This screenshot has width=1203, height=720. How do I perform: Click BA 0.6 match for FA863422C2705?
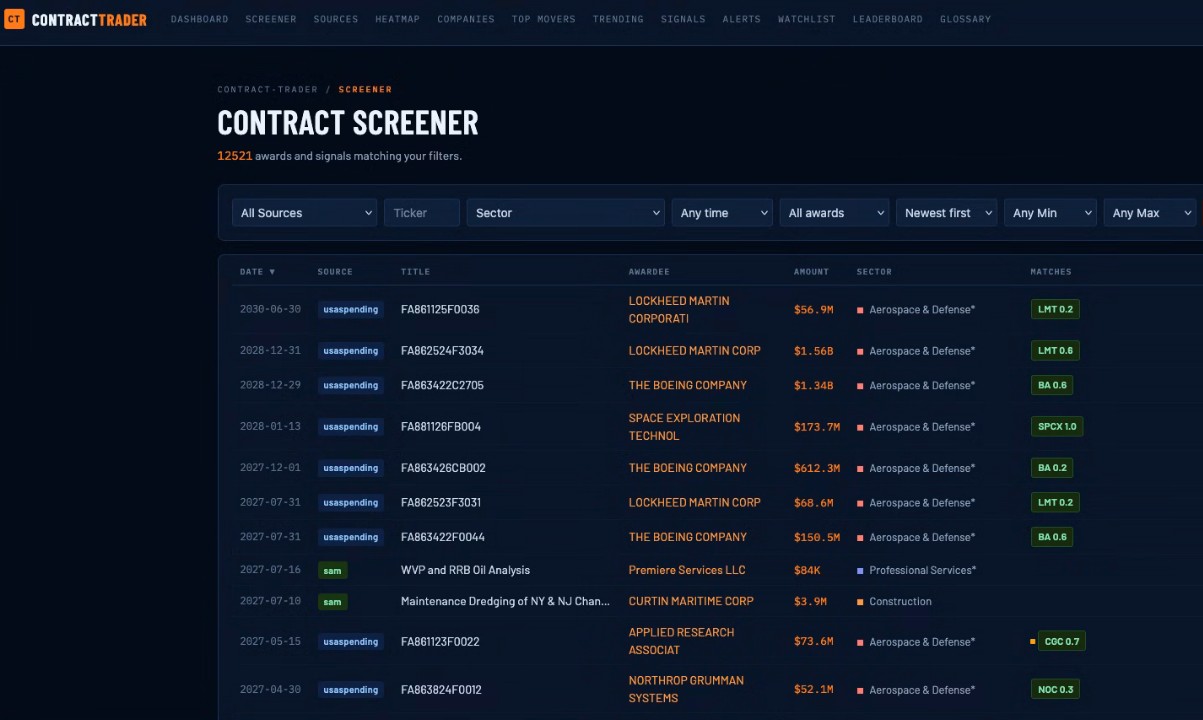1052,385
